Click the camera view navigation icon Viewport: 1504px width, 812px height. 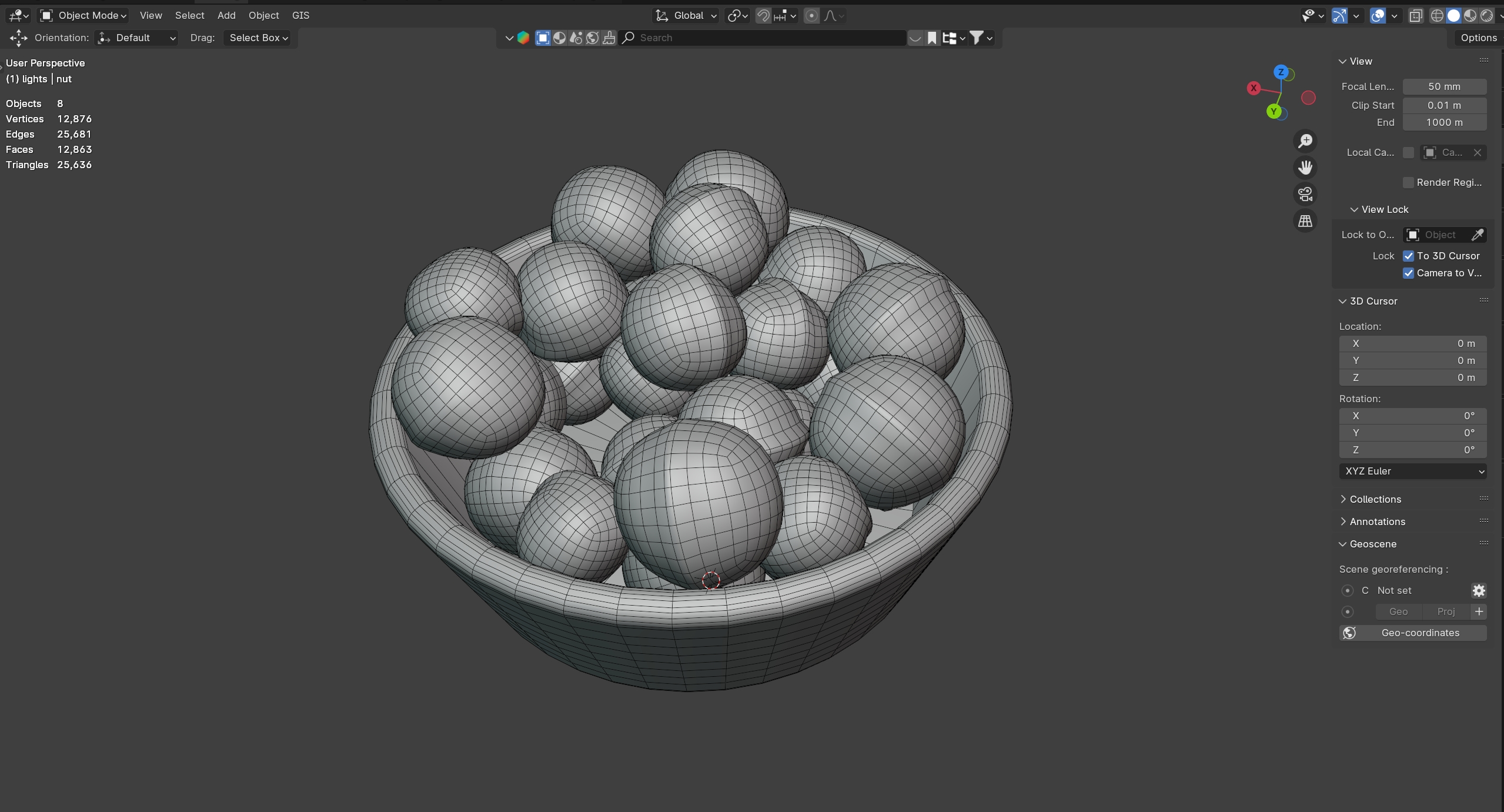[1305, 194]
